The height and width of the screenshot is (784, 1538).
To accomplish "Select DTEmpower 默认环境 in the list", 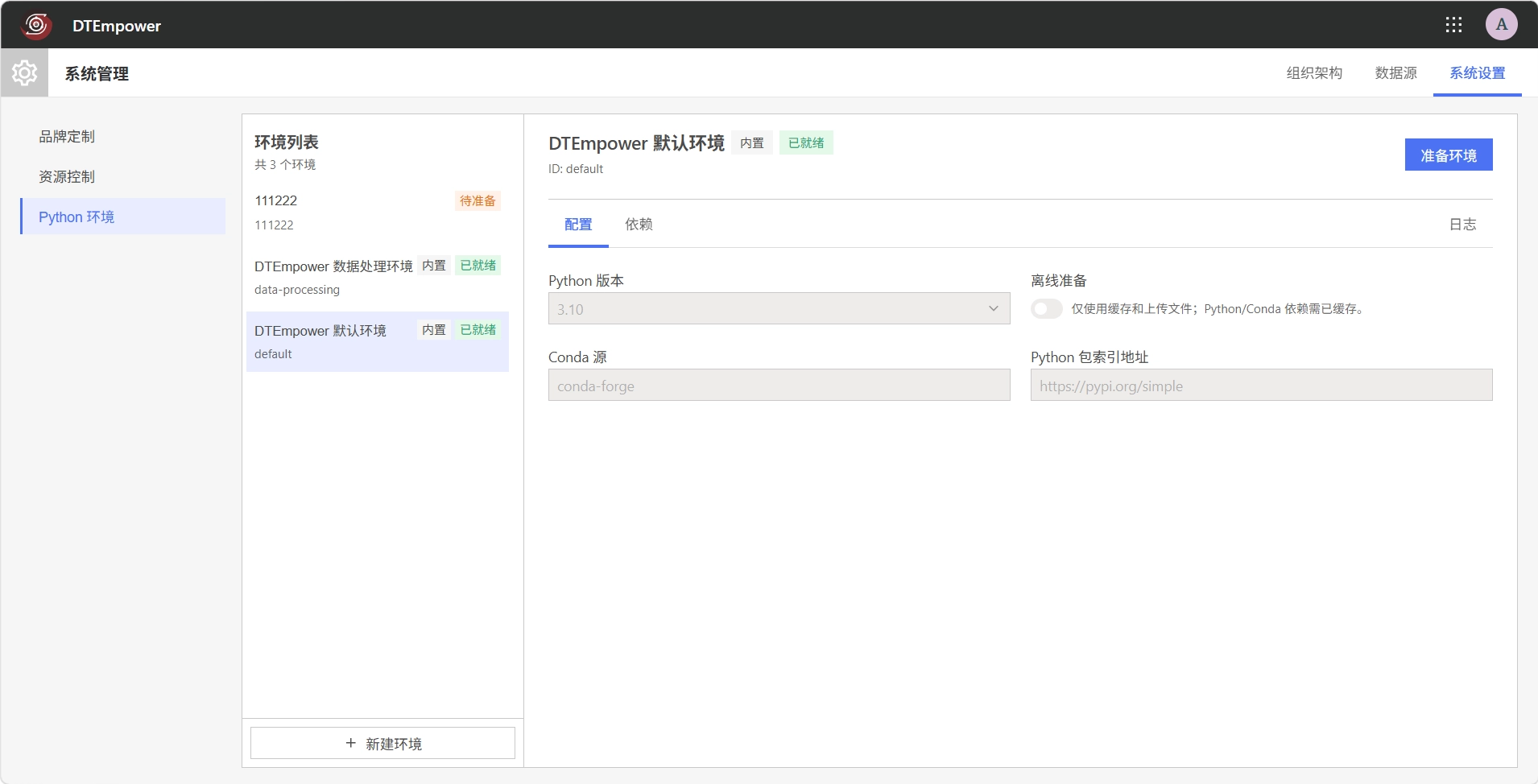I will coord(377,341).
